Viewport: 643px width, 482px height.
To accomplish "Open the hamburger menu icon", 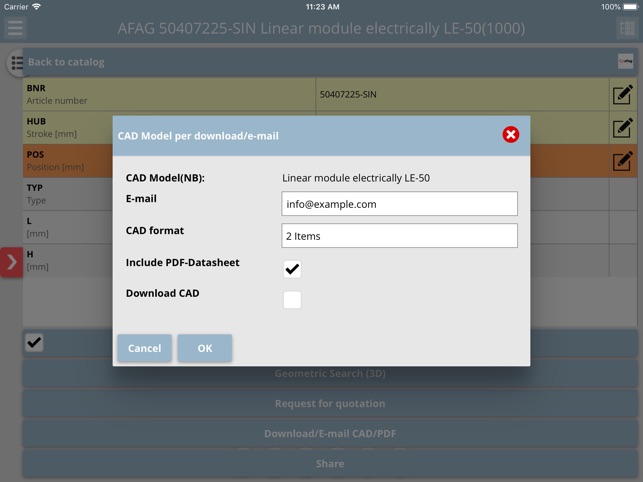I will pos(15,28).
